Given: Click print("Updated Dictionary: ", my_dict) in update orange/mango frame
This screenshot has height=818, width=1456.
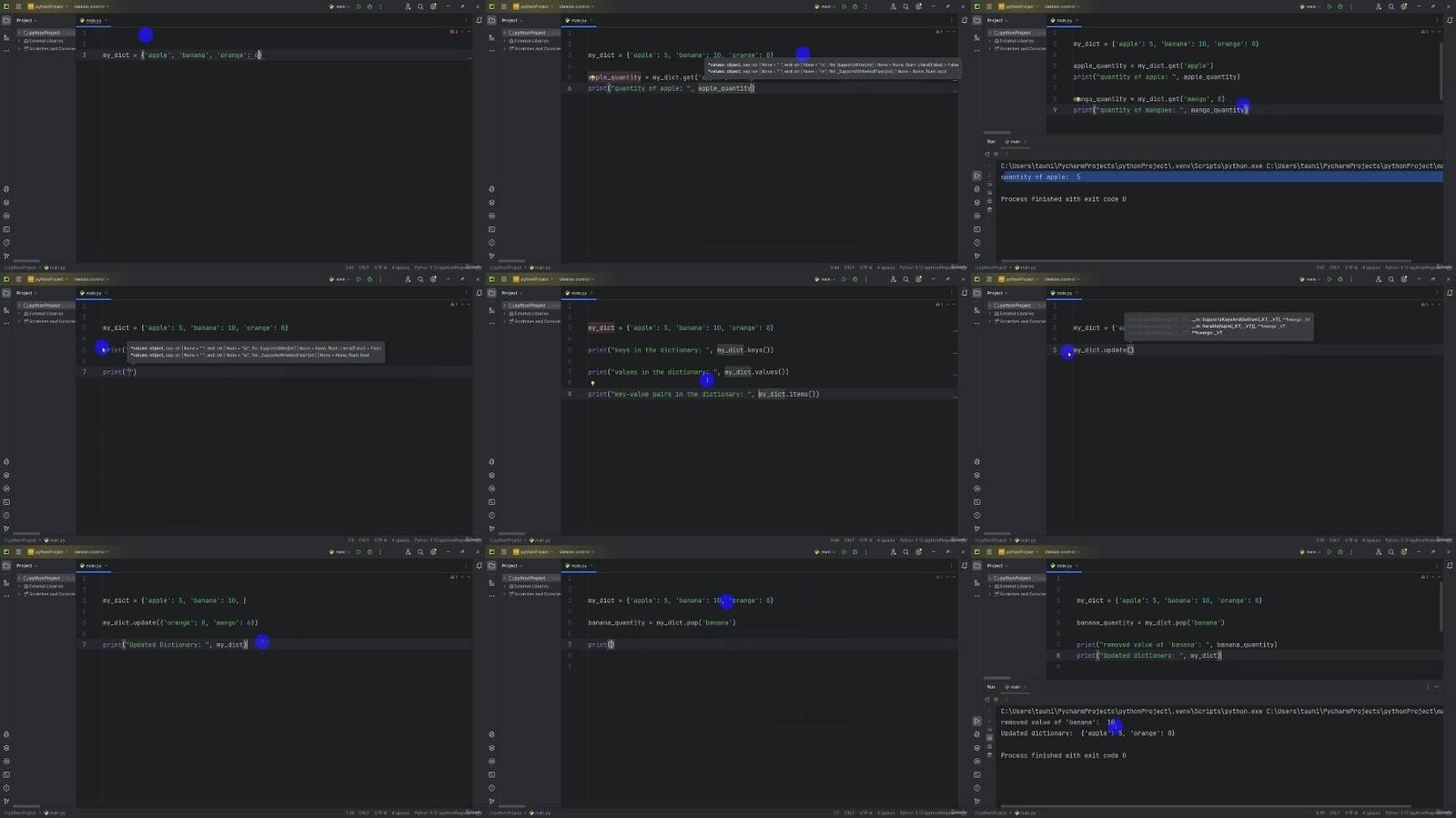Looking at the screenshot, I should click(175, 644).
